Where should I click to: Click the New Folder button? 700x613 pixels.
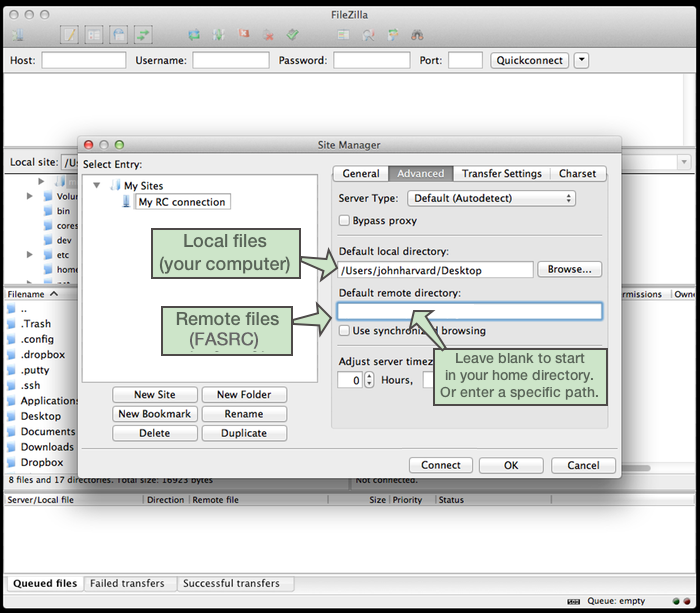[x=244, y=395]
